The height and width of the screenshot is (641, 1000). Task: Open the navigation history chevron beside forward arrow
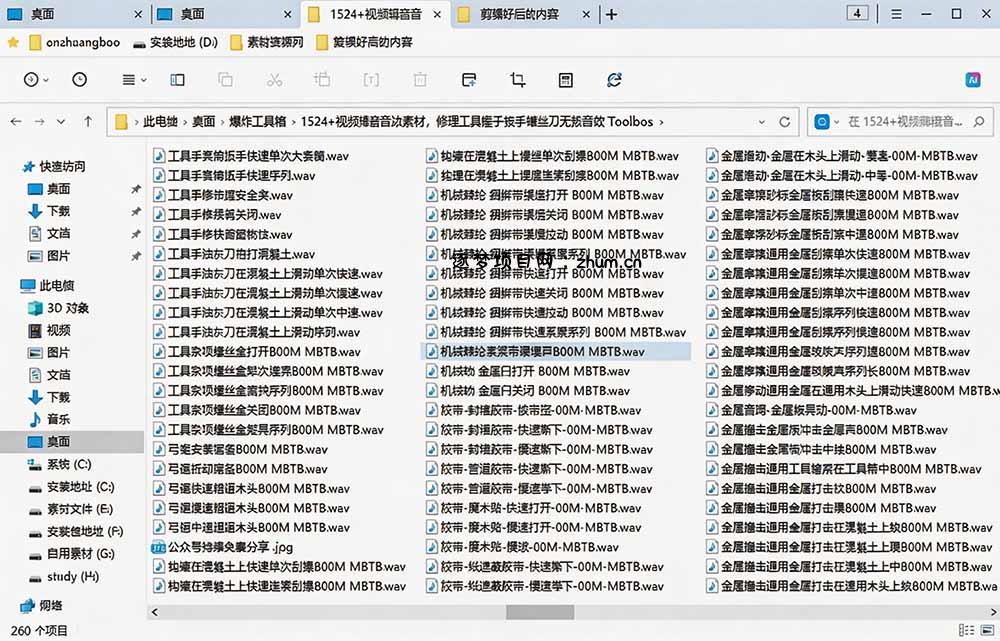[61, 121]
